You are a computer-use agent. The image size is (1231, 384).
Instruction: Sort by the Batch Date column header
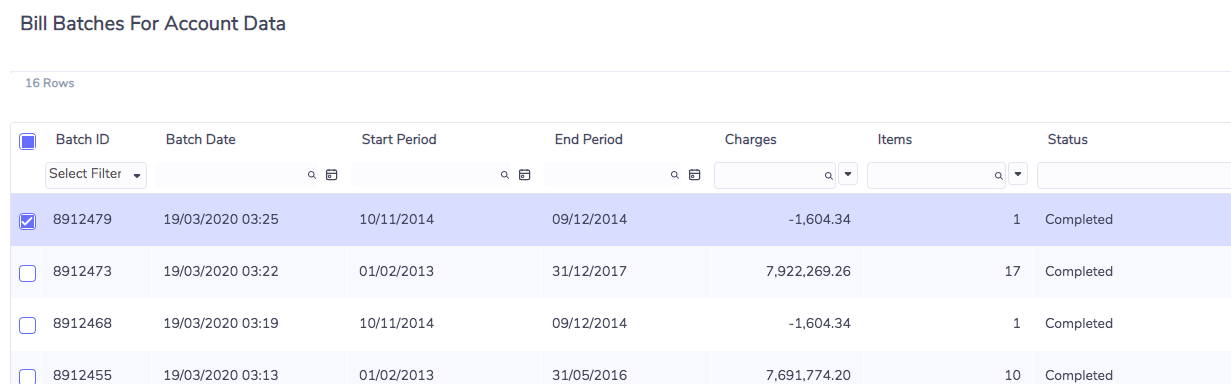pyautogui.click(x=200, y=139)
